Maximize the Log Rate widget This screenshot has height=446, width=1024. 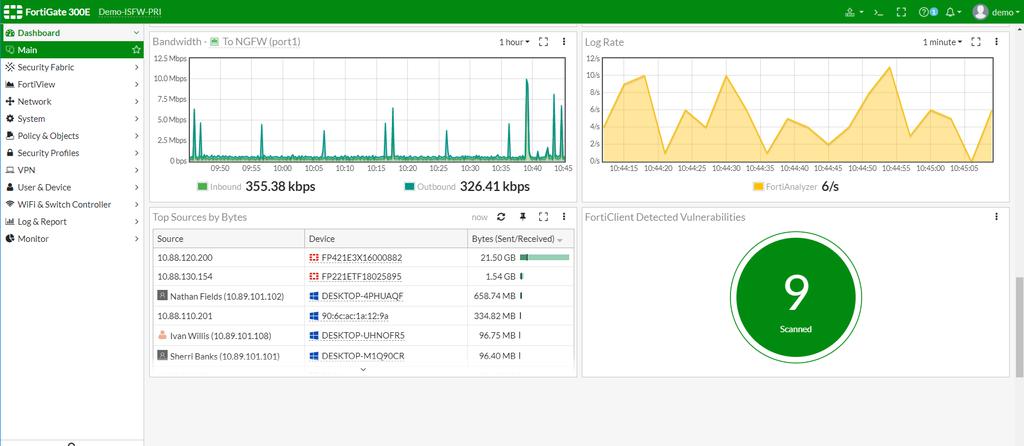tap(976, 42)
